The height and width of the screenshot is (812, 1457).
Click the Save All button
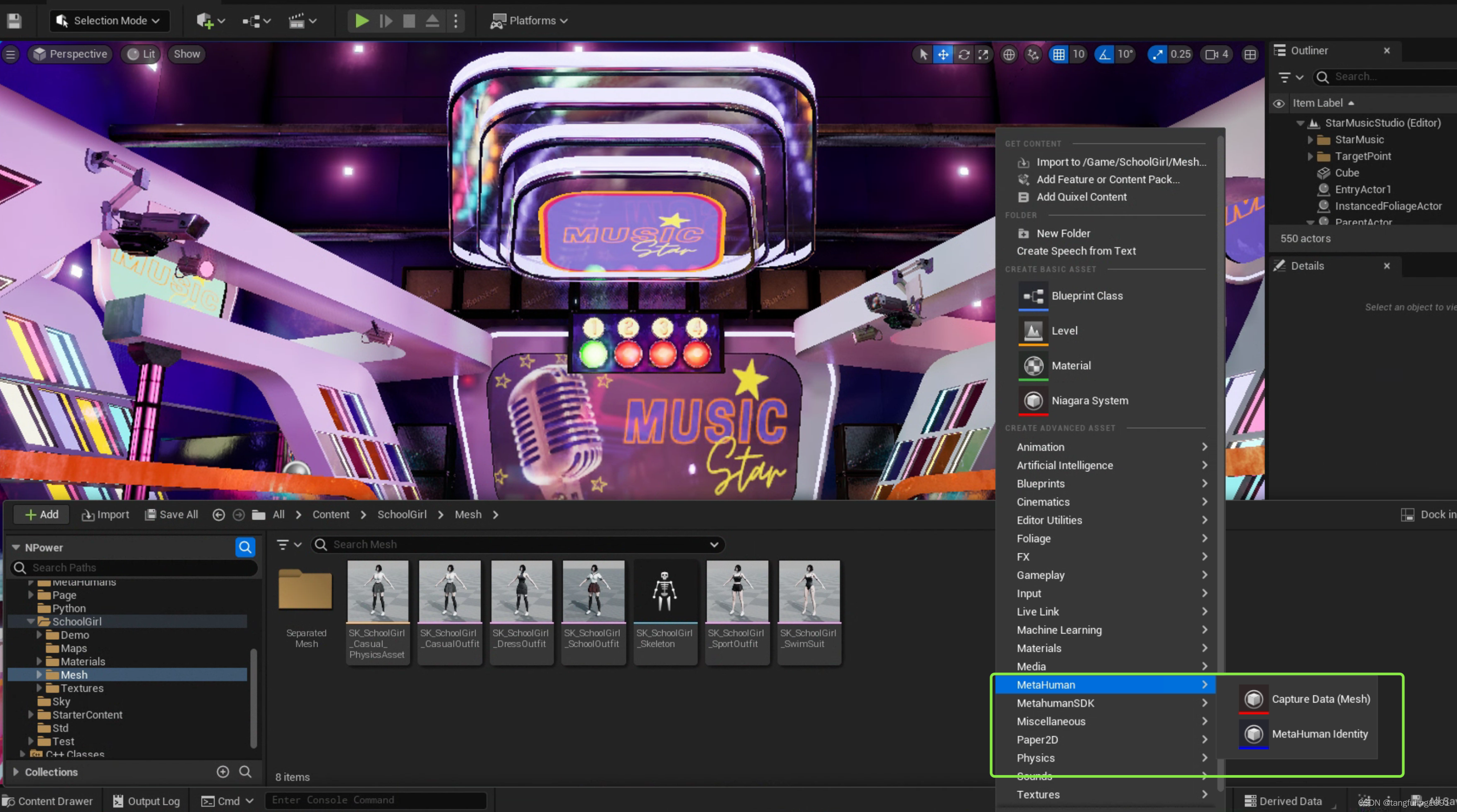[170, 514]
